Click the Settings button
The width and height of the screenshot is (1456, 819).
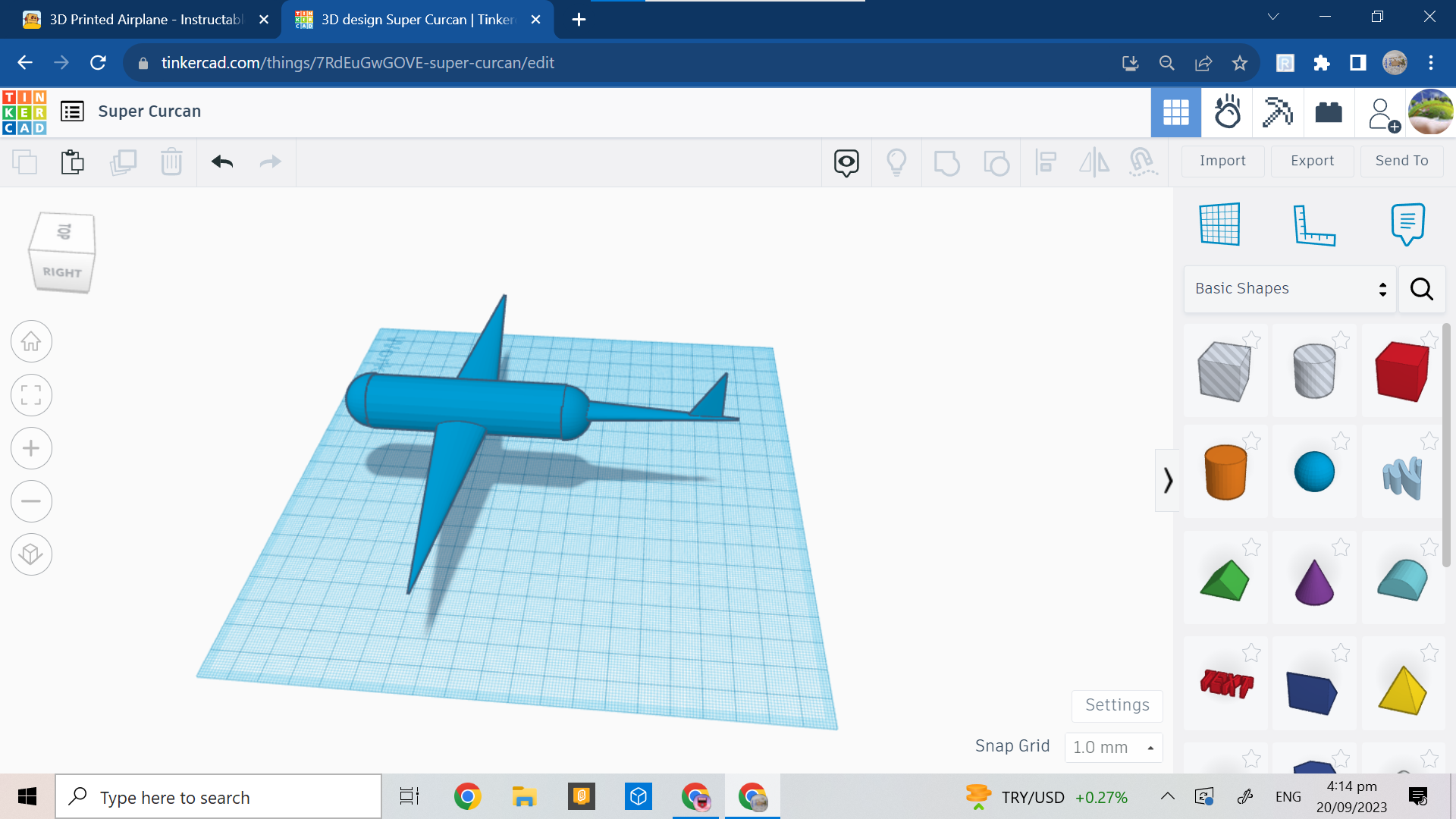point(1116,705)
